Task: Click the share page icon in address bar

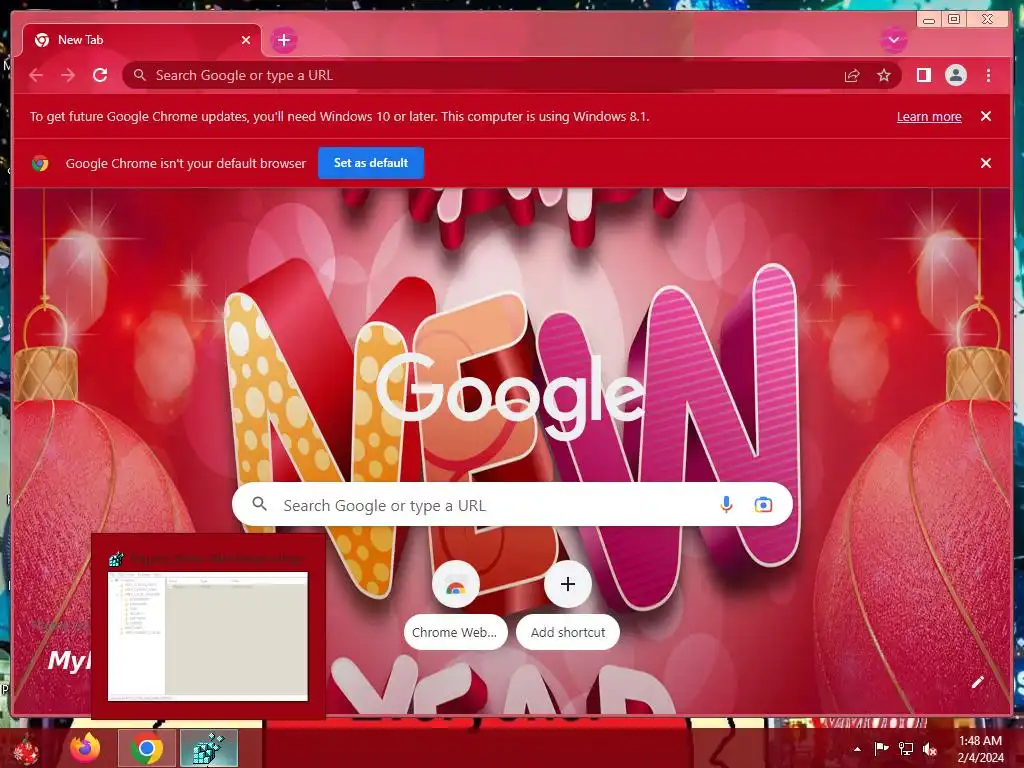Action: 852,76
